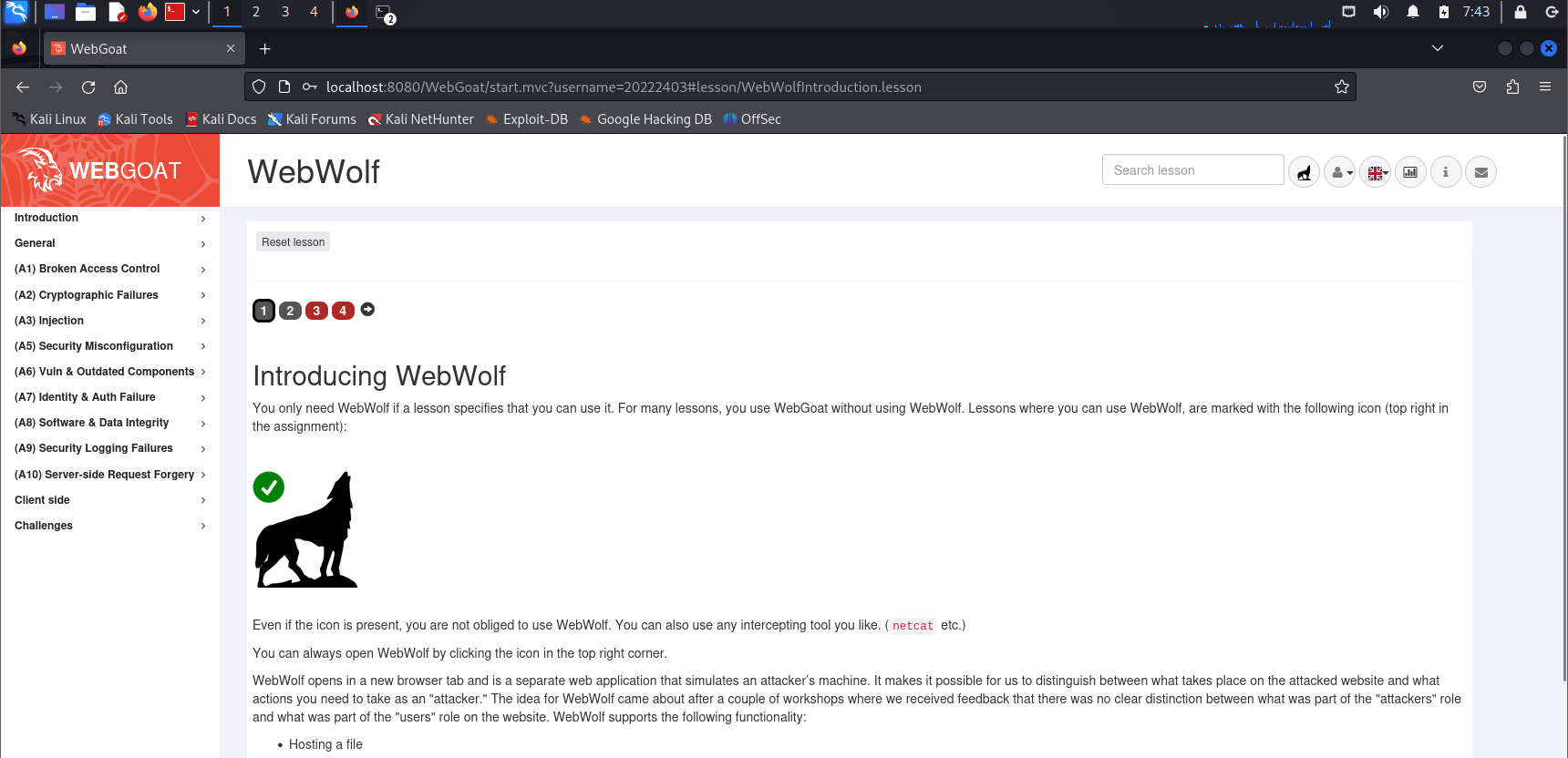Screen dimensions: 1568x758
Task: Expand the General category
Action: click(x=110, y=244)
